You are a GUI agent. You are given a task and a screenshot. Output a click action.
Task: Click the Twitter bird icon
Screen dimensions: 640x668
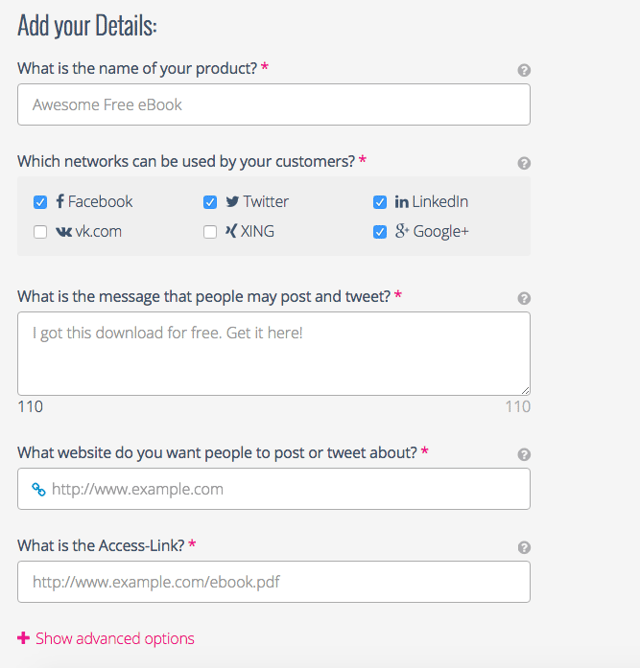pyautogui.click(x=232, y=202)
